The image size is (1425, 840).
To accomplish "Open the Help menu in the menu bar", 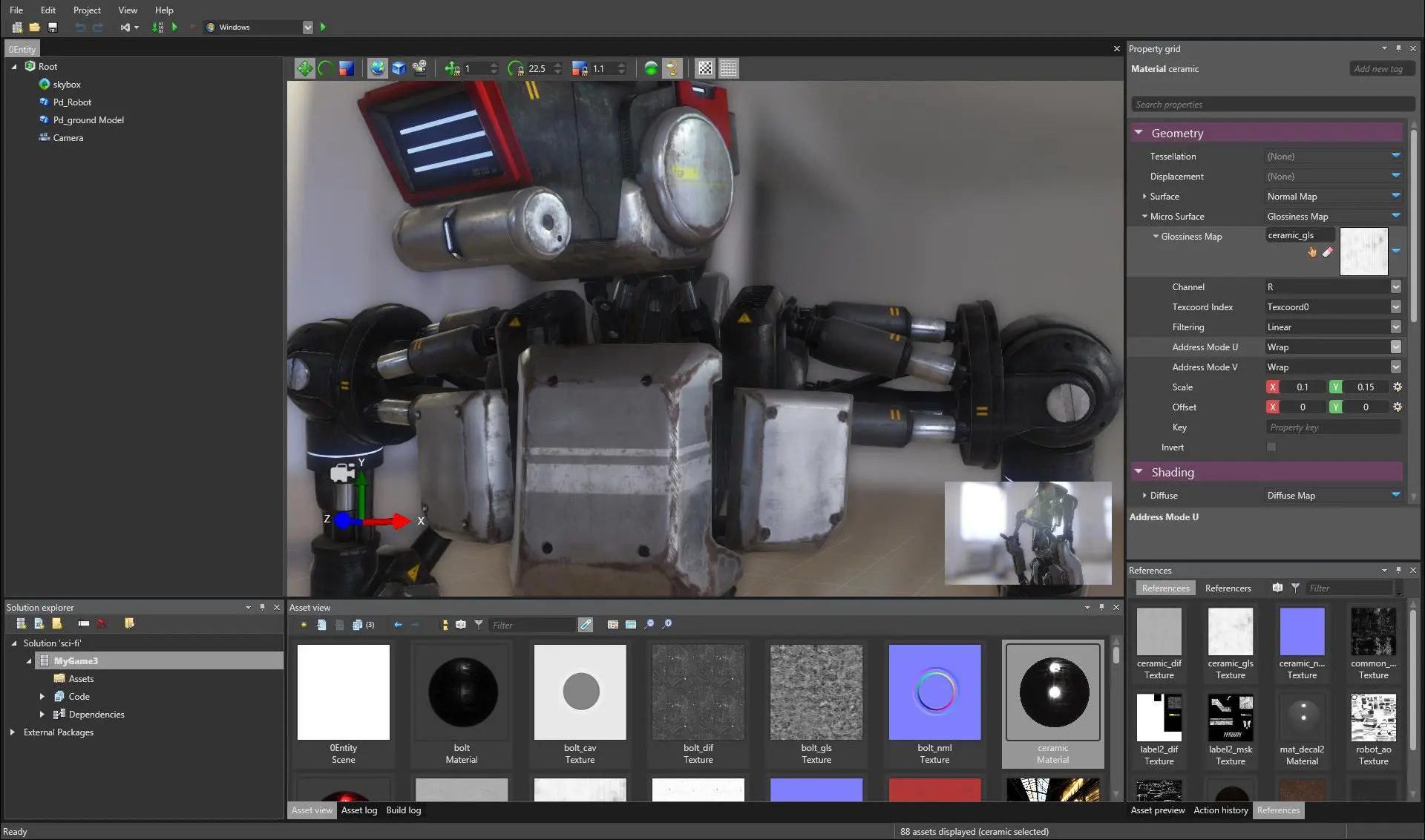I will click(163, 9).
